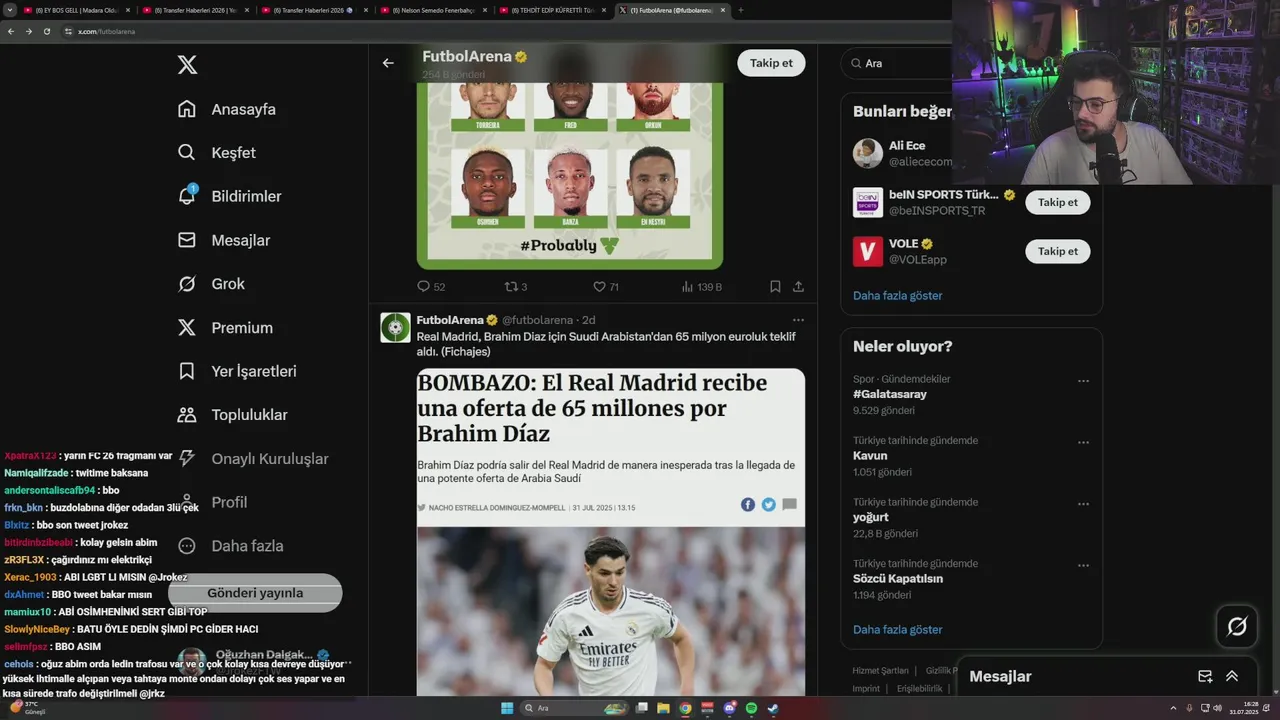Follow VOLE via Takip et button

1057,251
